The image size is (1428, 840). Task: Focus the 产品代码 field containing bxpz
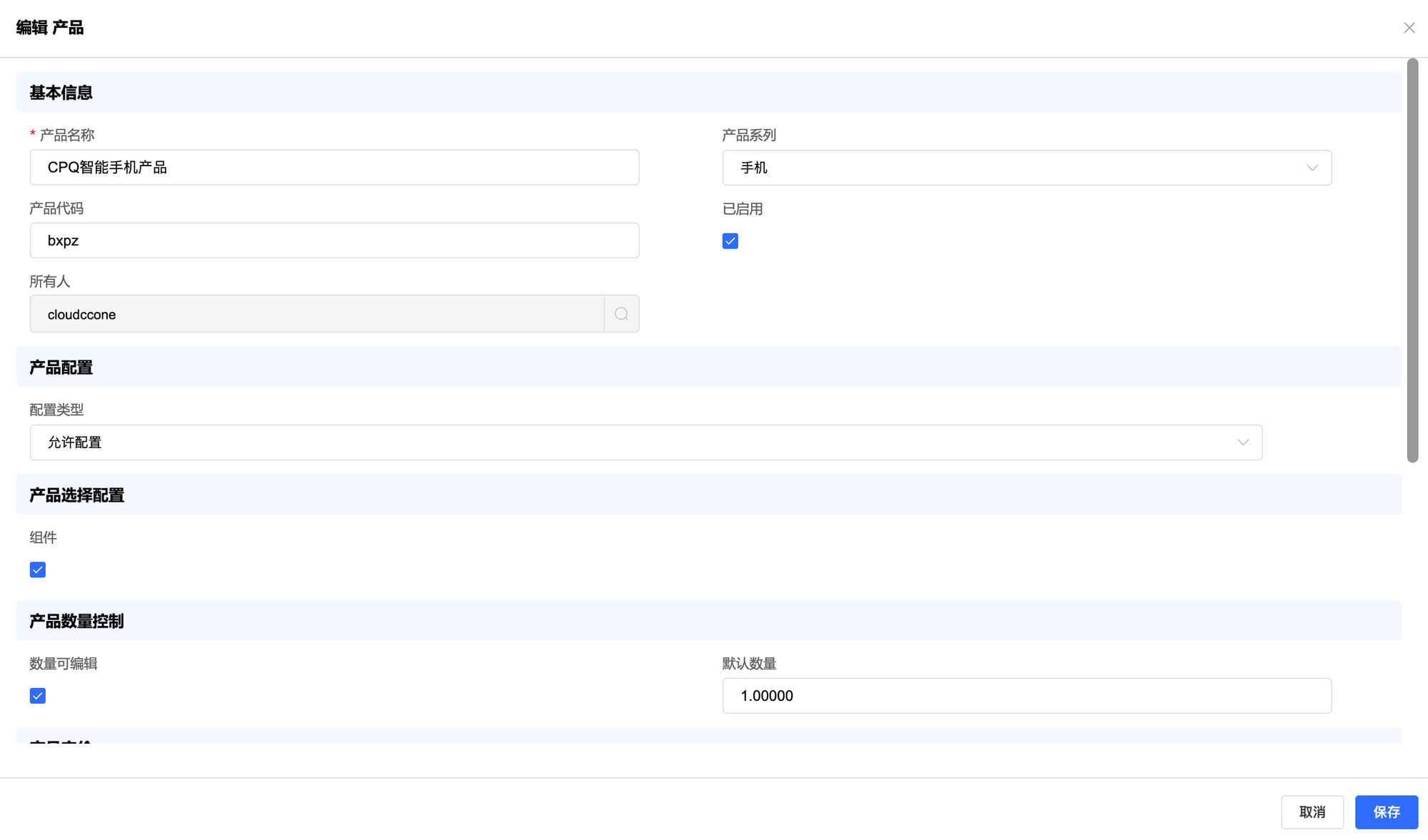point(334,241)
